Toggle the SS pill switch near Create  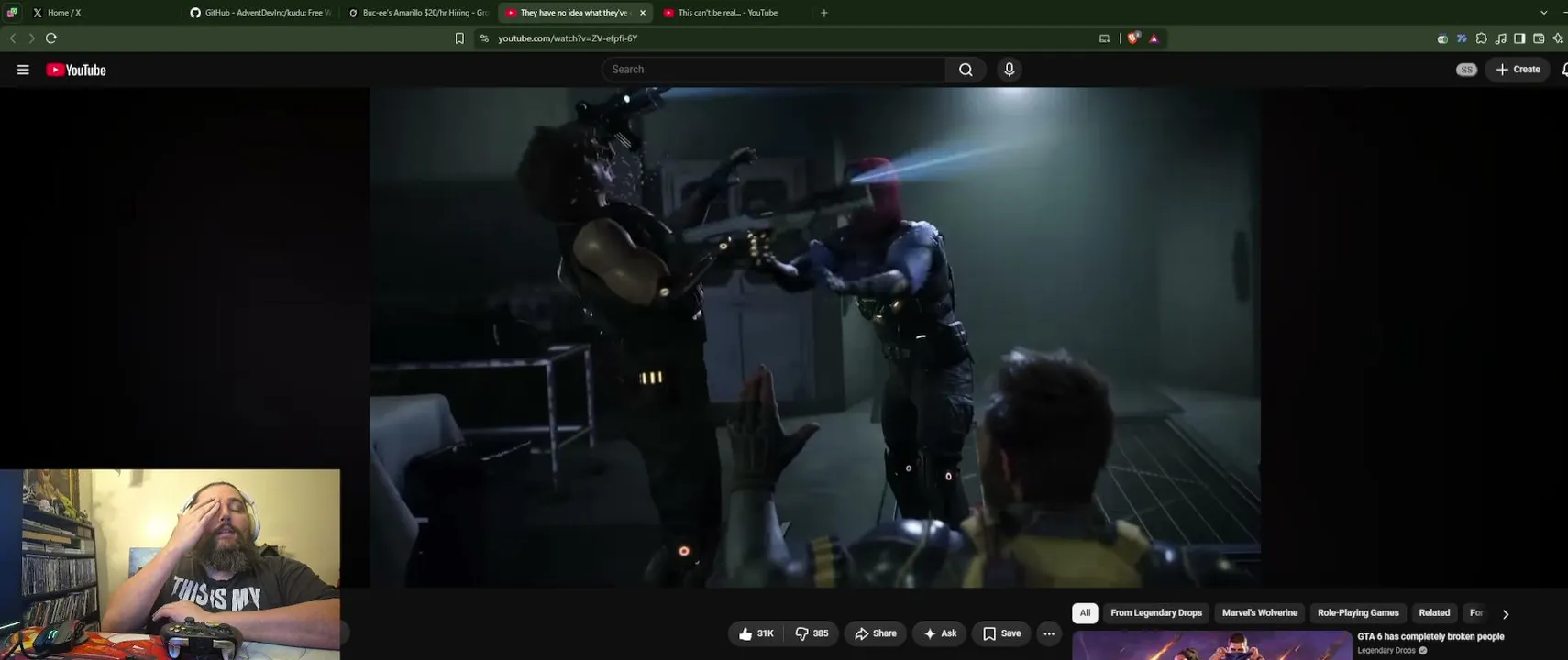click(1466, 70)
